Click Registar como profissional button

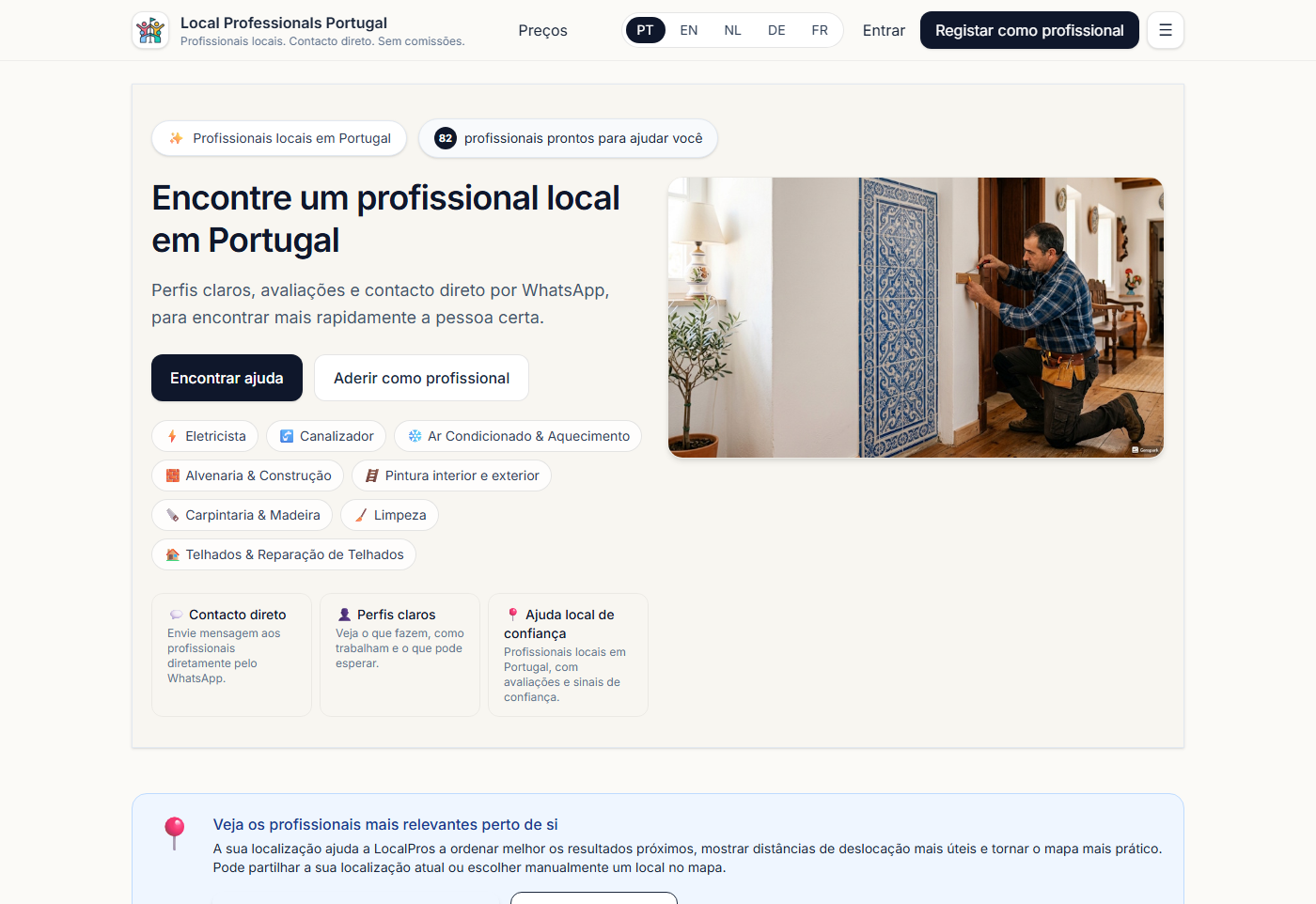(x=1029, y=30)
